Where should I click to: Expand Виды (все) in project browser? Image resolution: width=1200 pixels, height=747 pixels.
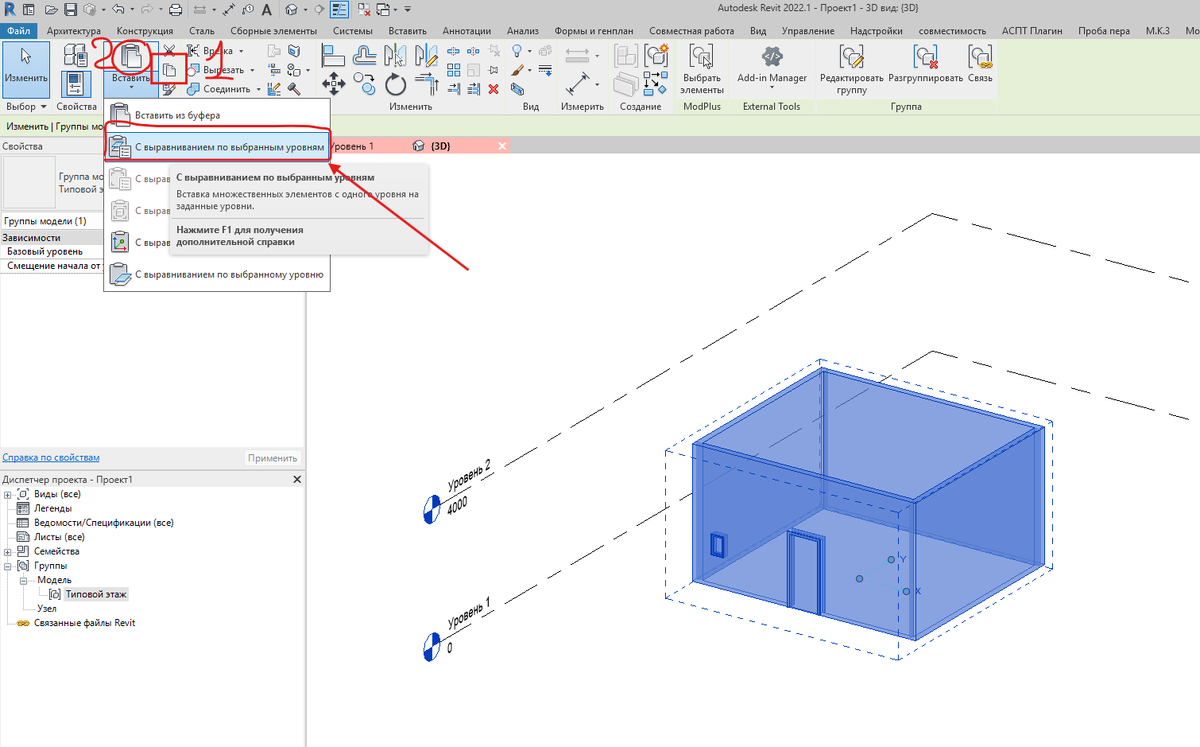pos(8,494)
